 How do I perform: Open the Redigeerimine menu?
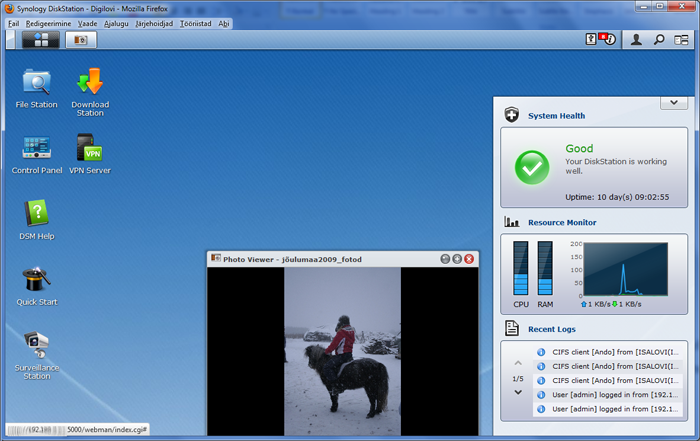click(x=48, y=24)
